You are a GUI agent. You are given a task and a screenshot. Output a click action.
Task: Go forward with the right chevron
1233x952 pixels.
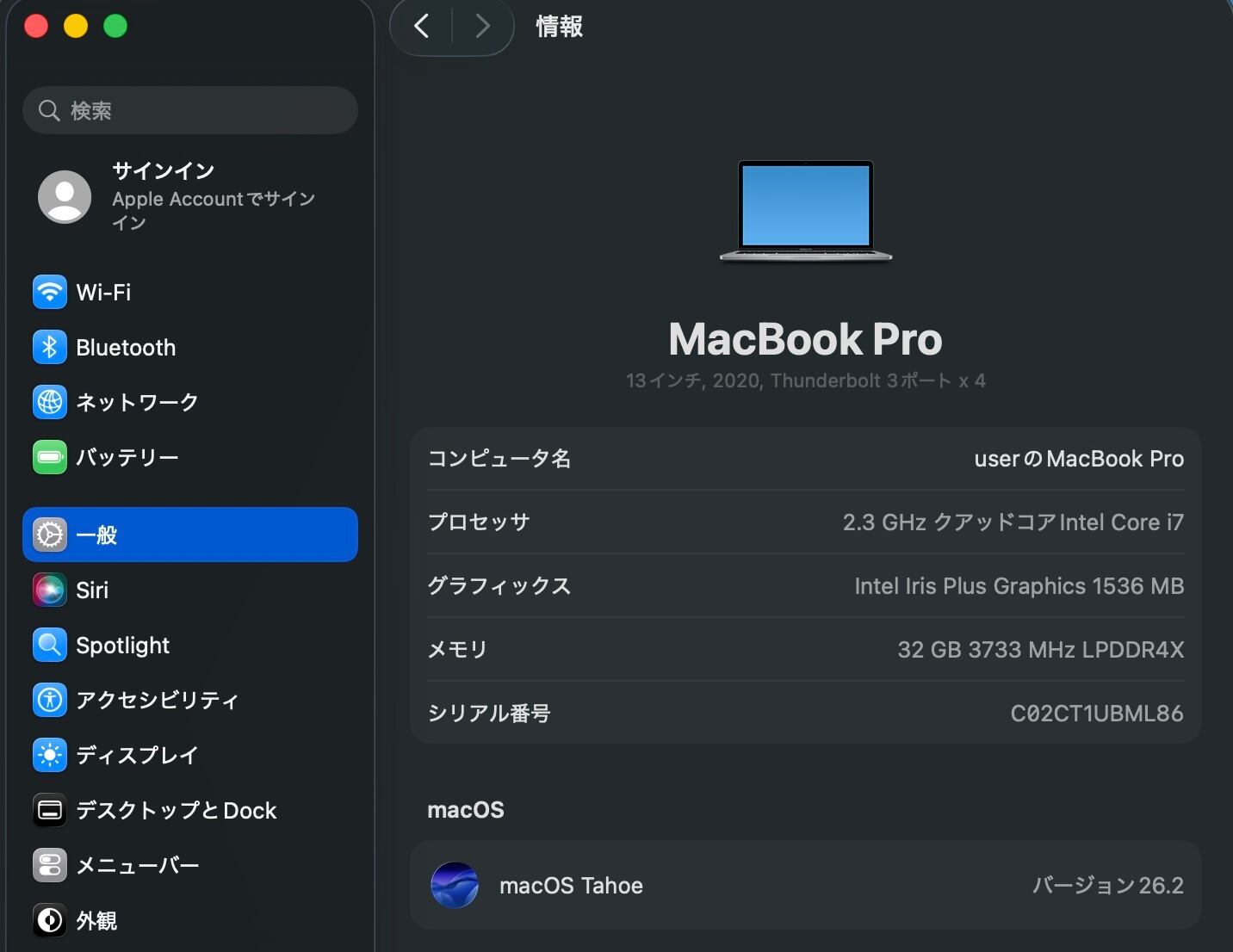482,27
